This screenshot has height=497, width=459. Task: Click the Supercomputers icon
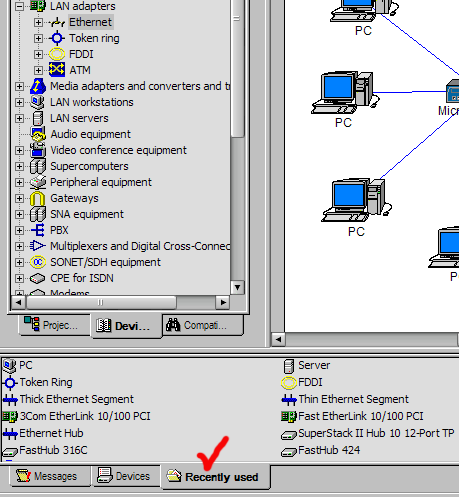tap(38, 166)
